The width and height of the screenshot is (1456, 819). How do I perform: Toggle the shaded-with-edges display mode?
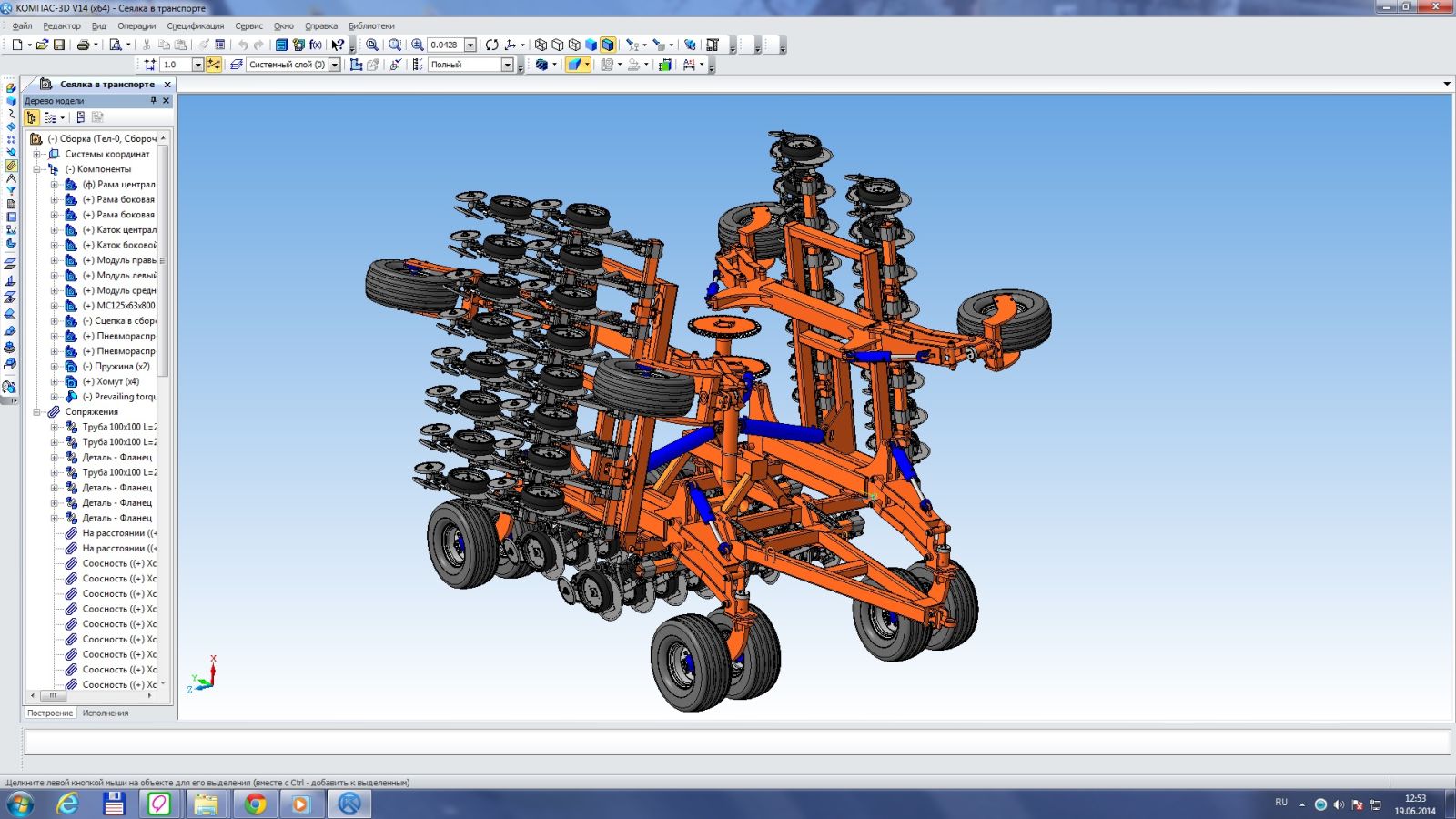(x=608, y=45)
